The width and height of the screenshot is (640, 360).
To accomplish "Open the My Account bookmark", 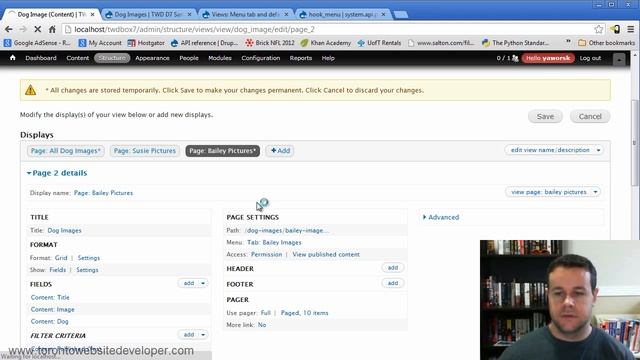I will [100, 43].
